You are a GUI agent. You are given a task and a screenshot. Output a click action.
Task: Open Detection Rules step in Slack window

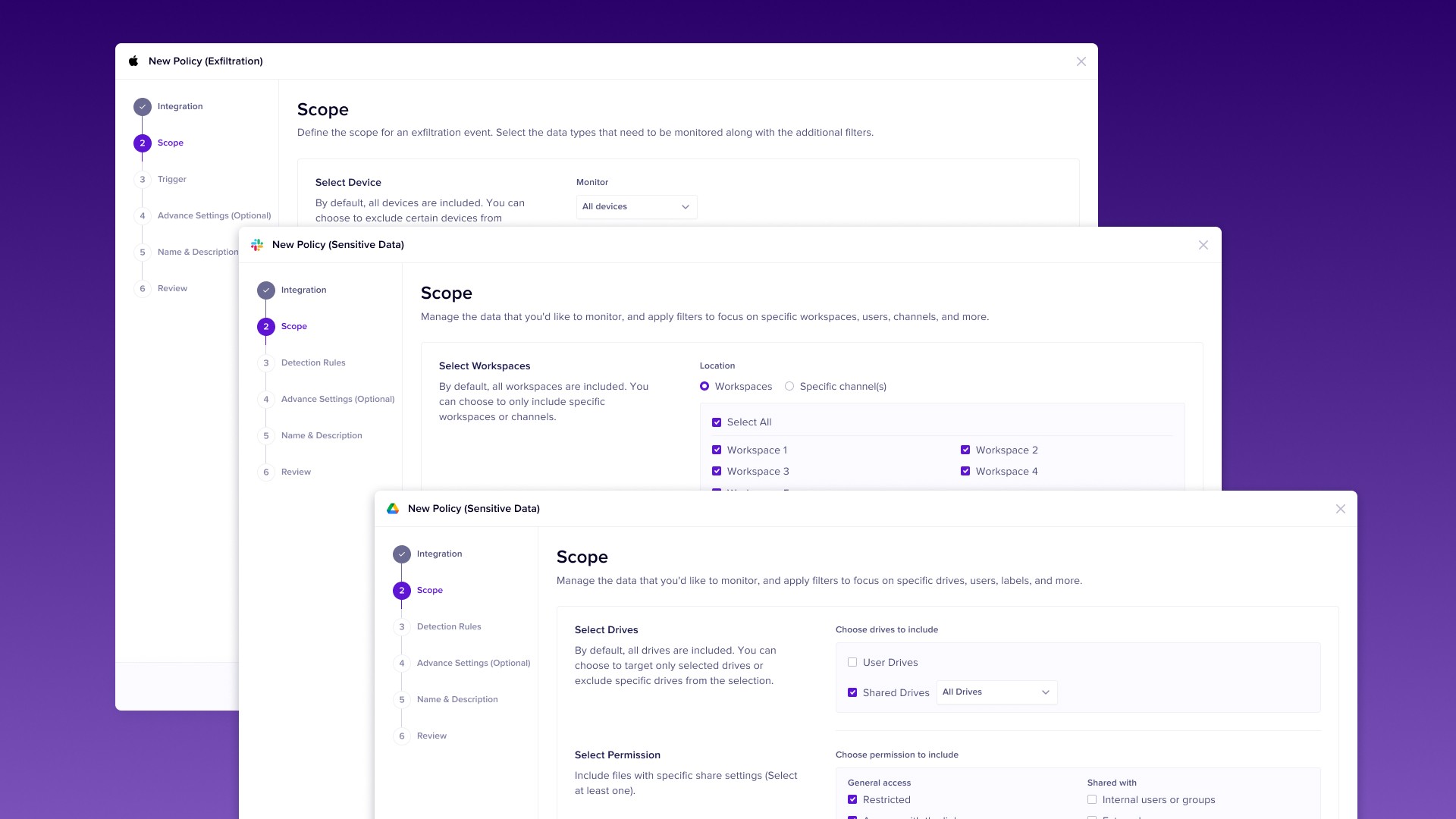313,363
